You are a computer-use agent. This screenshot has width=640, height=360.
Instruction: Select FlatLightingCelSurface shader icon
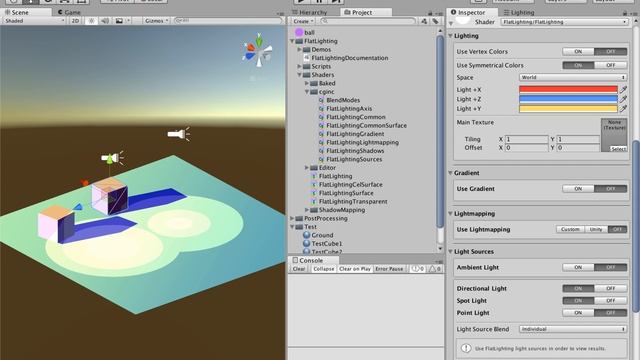pos(314,184)
